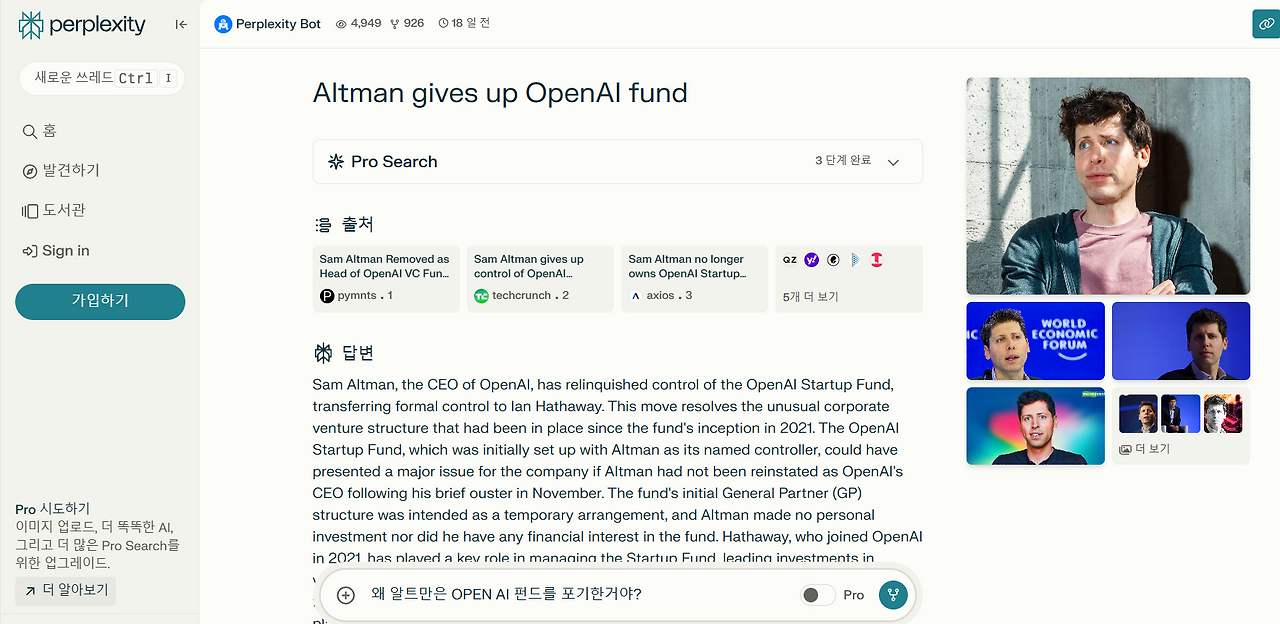
Task: Collapse the Pro Search steps panel
Action: 893,161
